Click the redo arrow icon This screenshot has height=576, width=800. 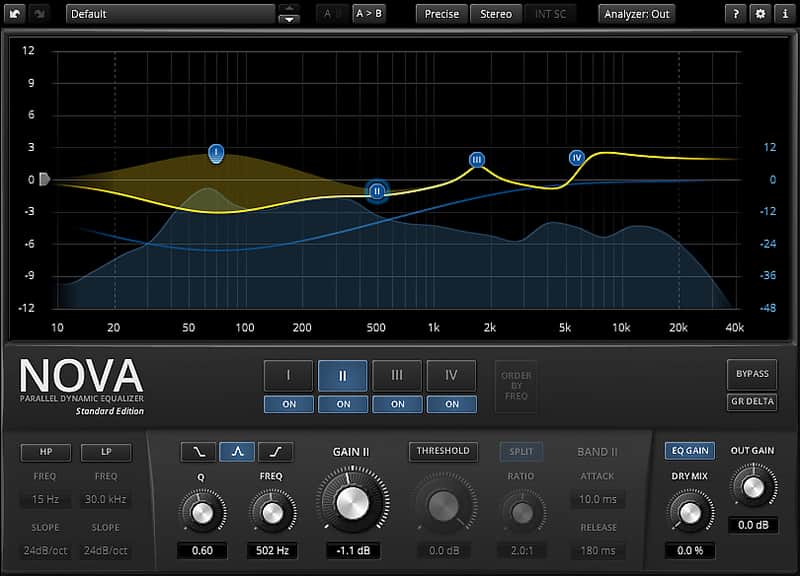tap(39, 14)
